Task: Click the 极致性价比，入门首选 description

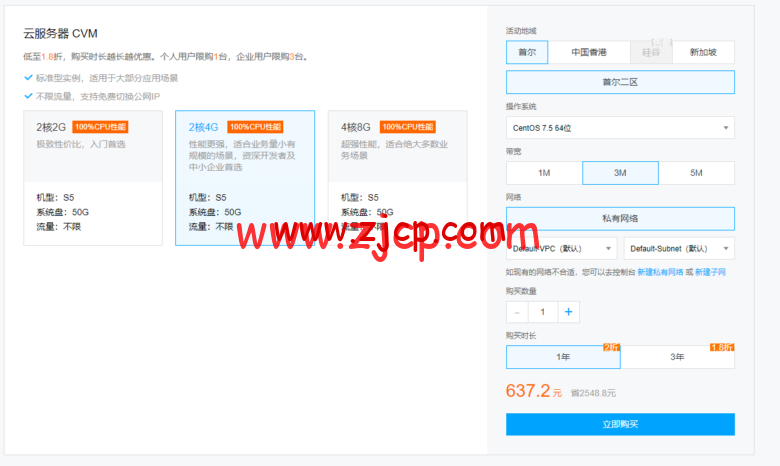Action: [81, 144]
